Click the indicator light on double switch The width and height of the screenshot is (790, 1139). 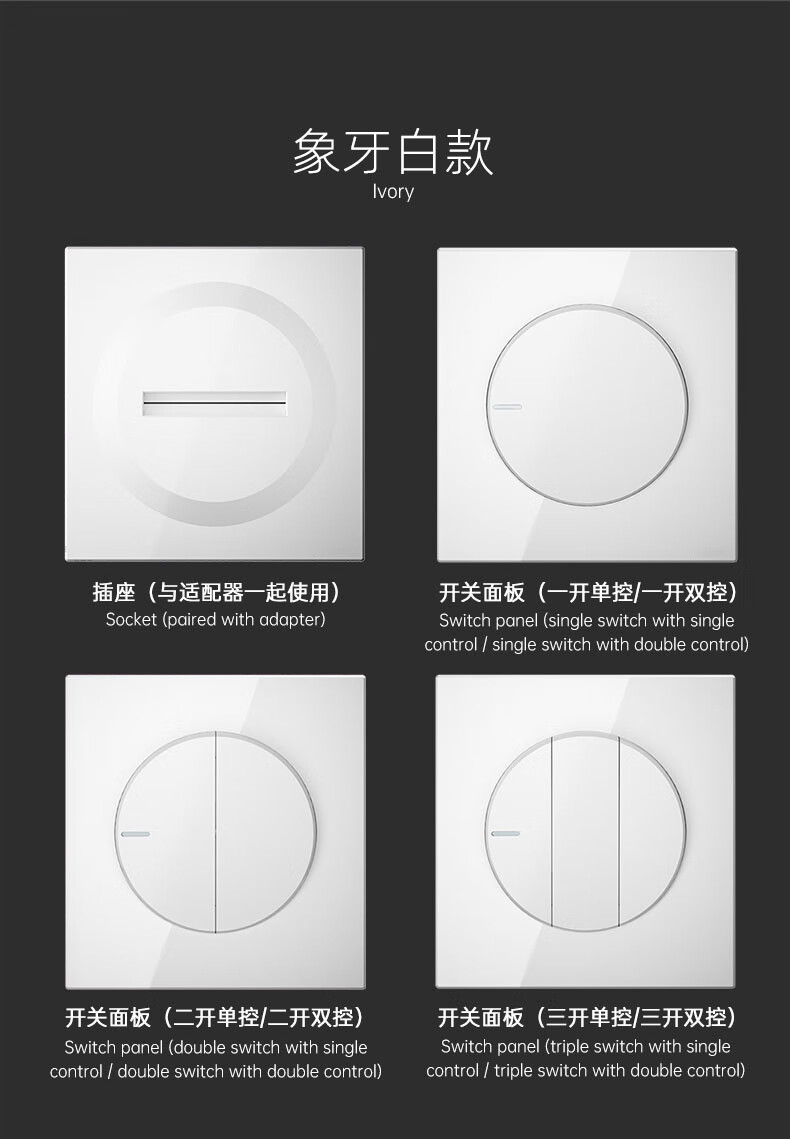pyautogui.click(x=136, y=834)
